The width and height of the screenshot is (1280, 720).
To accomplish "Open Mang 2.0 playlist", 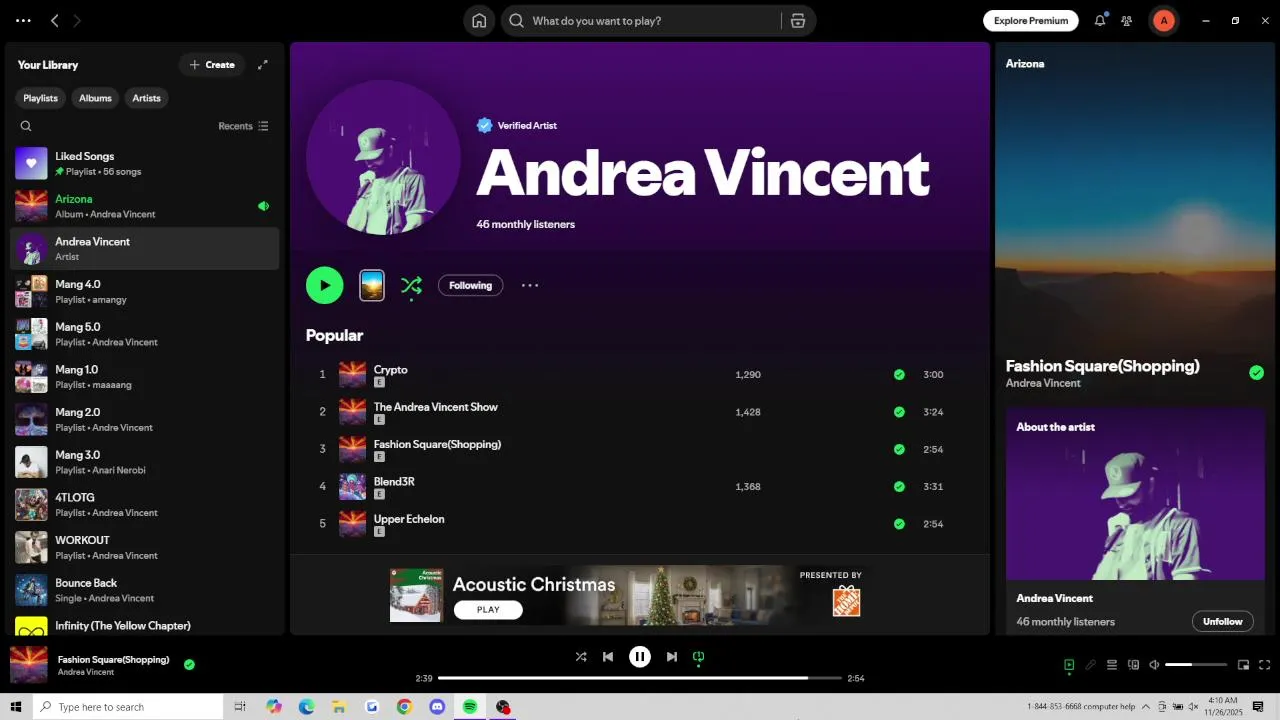I will [x=145, y=419].
